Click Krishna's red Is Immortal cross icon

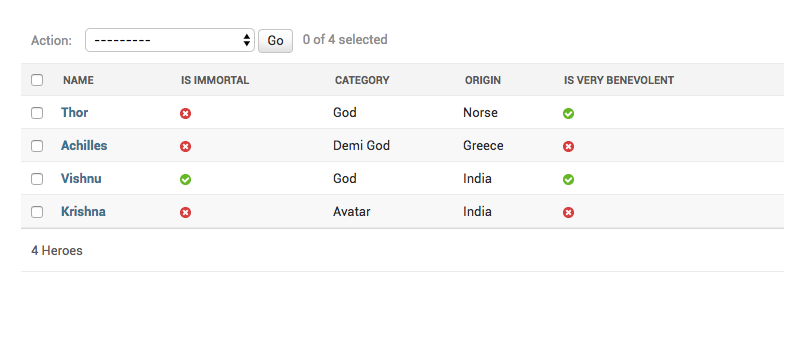click(185, 212)
